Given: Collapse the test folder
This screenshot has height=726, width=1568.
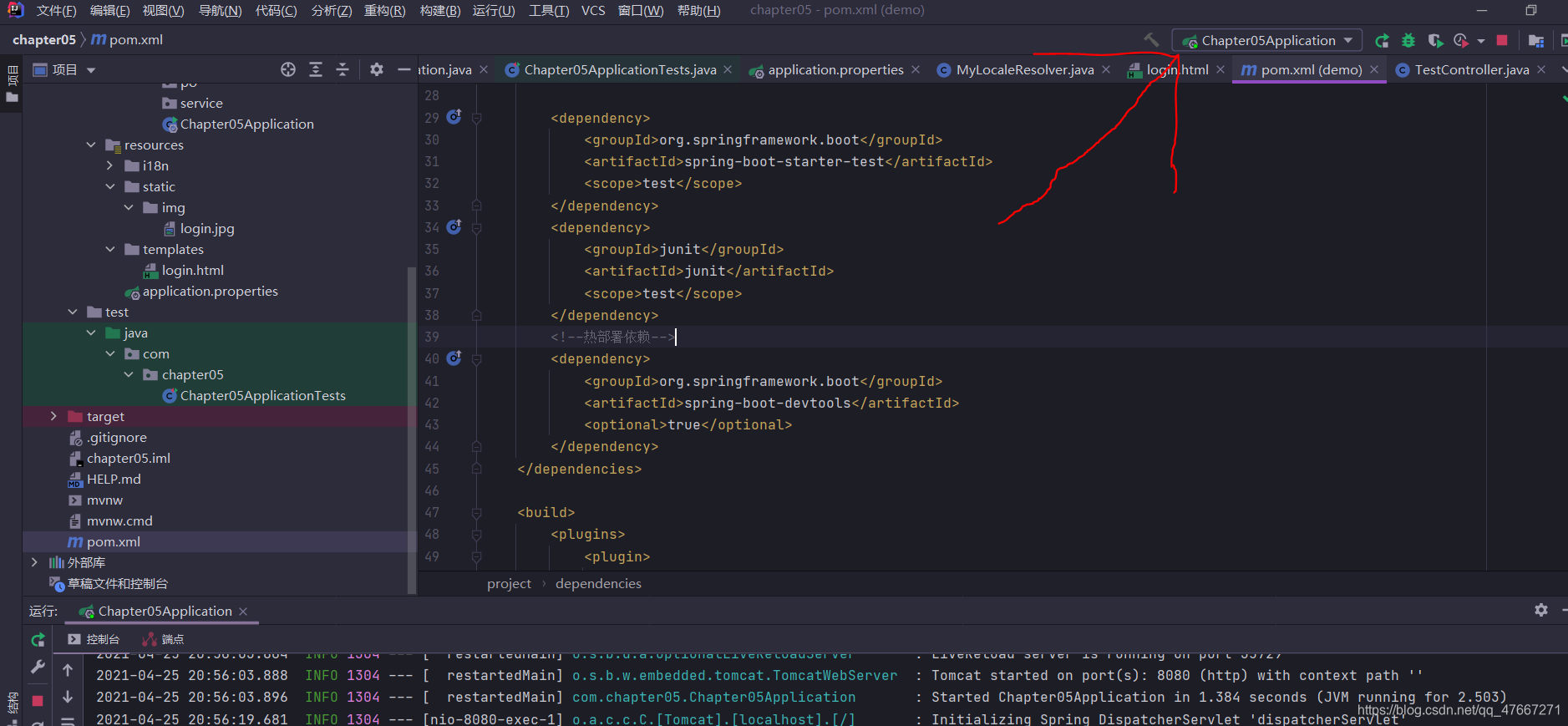Looking at the screenshot, I should coord(73,312).
